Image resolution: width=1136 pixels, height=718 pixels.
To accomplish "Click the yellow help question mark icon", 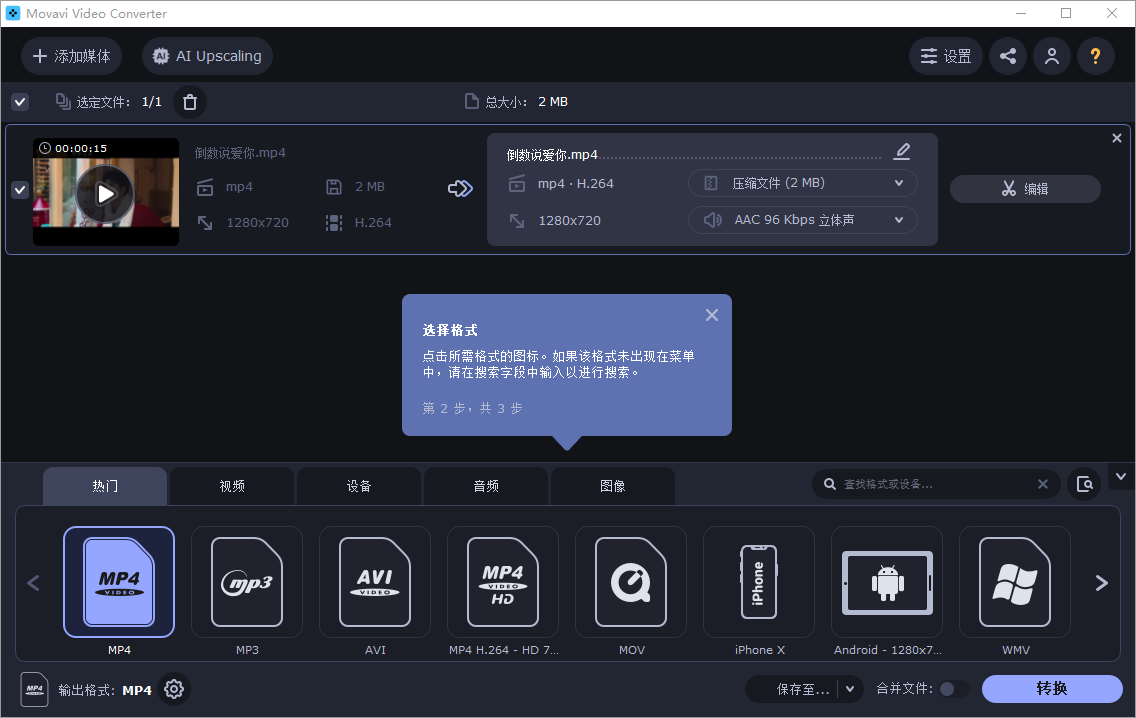I will tap(1095, 56).
